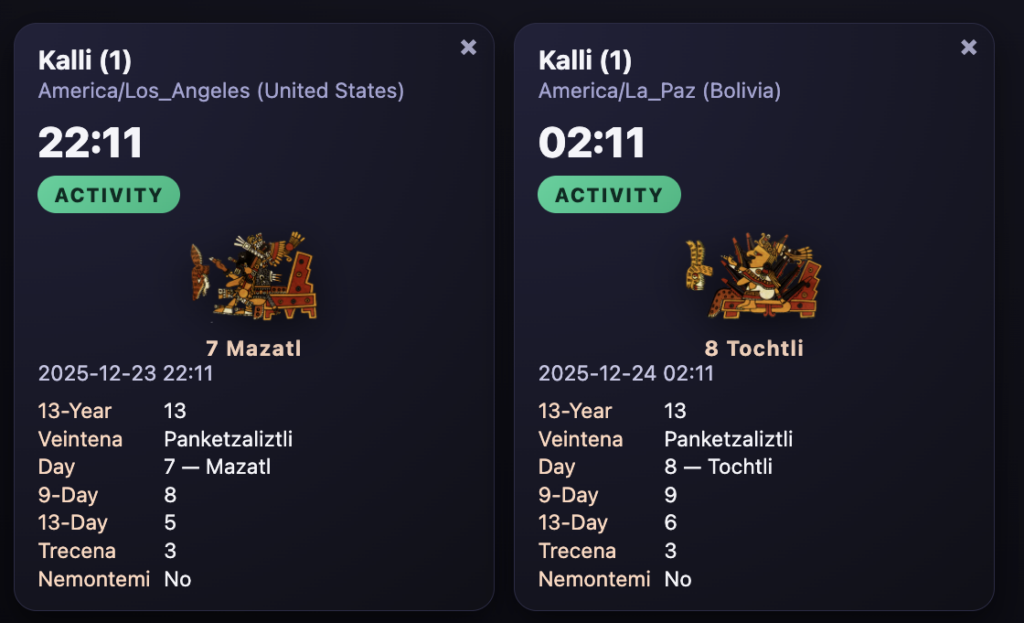The width and height of the screenshot is (1024, 623).
Task: Select the 2025-12-24 02:11 date stamp
Action: point(626,374)
